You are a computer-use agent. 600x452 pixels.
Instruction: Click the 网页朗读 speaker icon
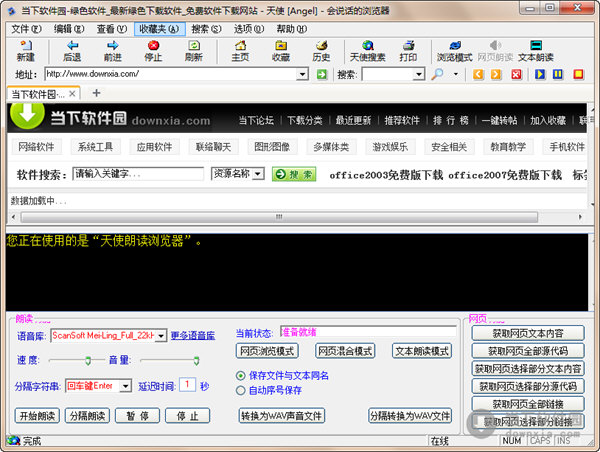click(x=495, y=51)
